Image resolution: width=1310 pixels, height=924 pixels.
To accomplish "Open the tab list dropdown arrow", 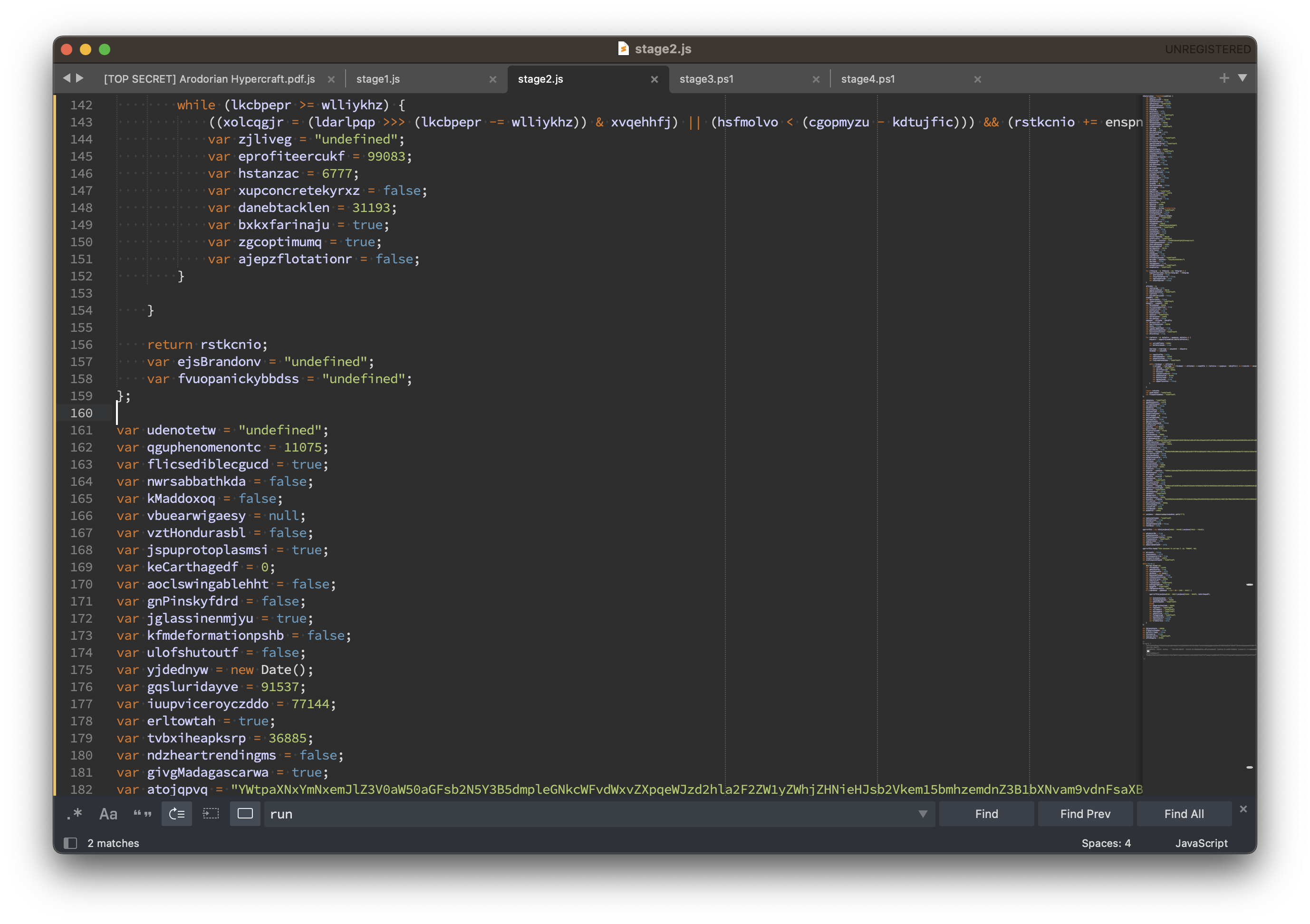I will (x=1242, y=78).
